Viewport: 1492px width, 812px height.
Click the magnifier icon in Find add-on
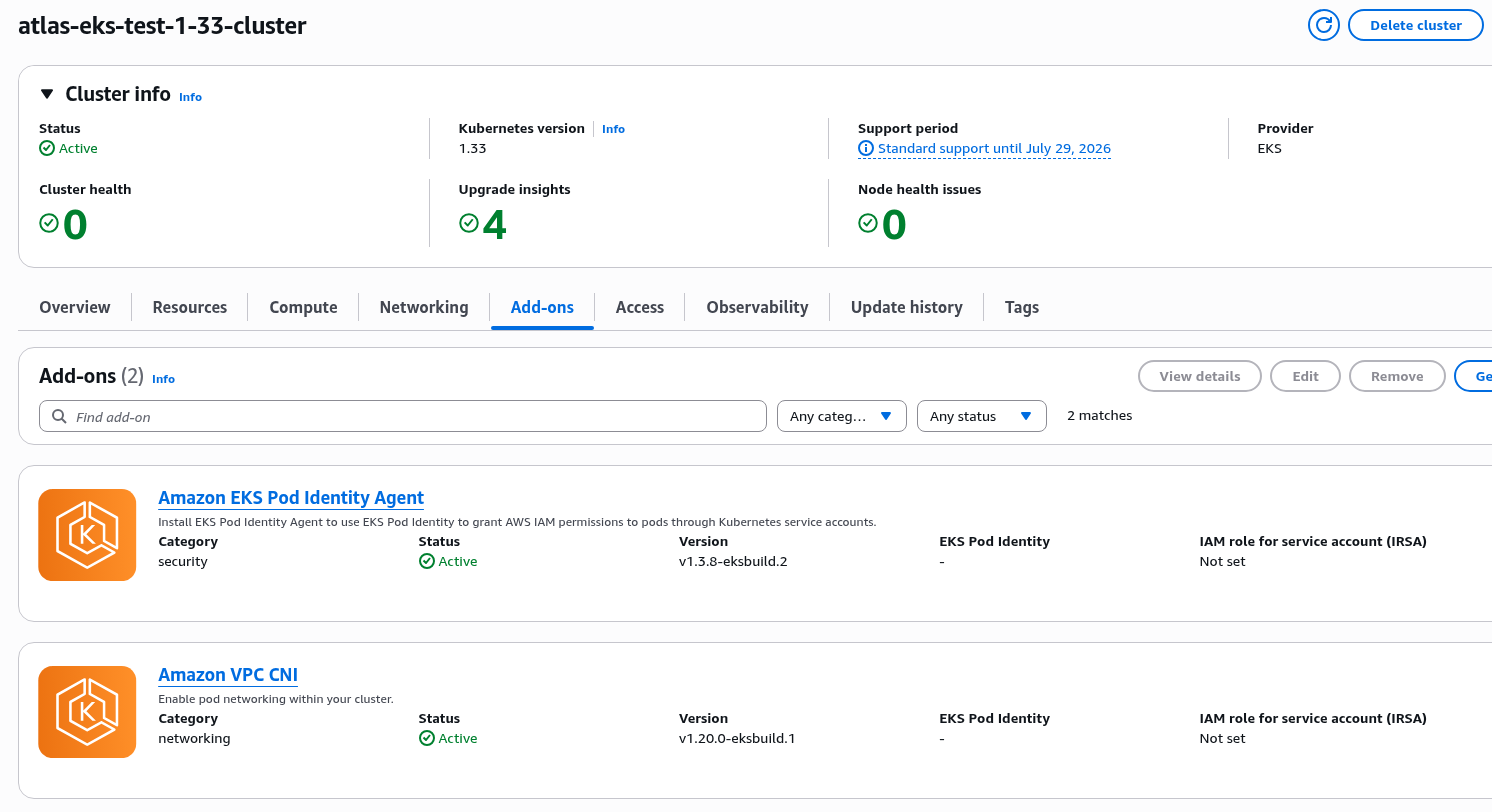tap(59, 416)
